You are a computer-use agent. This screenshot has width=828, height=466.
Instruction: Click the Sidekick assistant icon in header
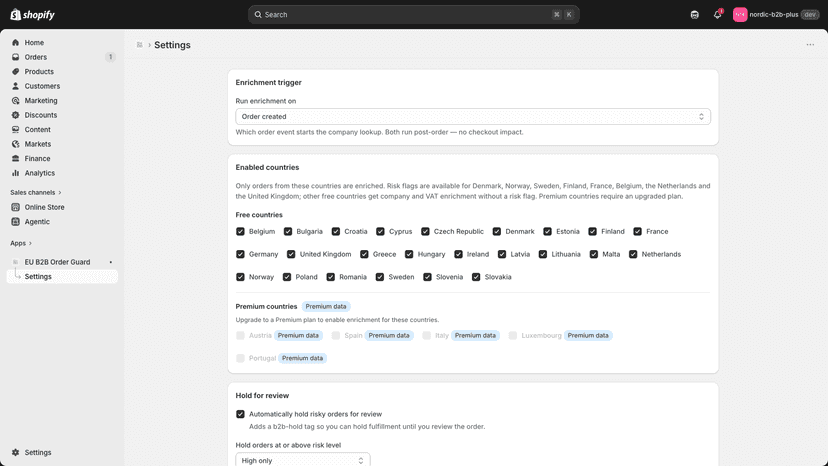[x=694, y=15]
